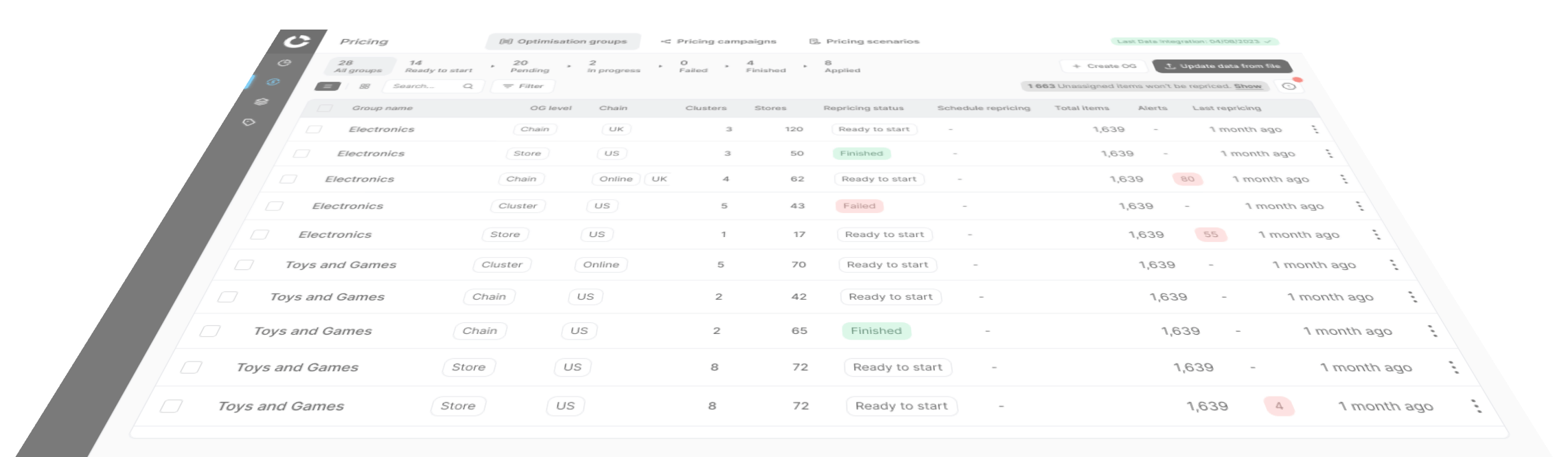Select the Toys and Games Cluster row checkbox
Image resolution: width=1568 pixels, height=457 pixels.
tap(244, 265)
